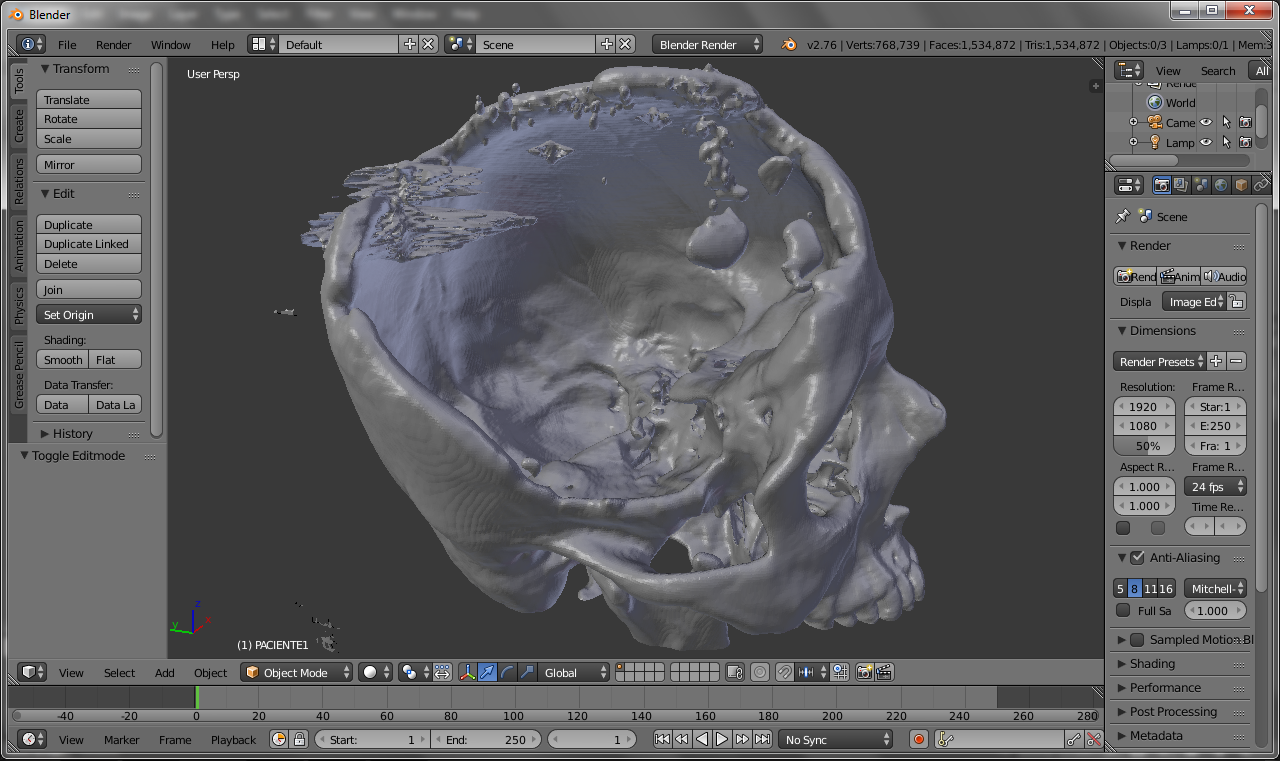The width and height of the screenshot is (1280, 761).
Task: Open the No Sync playback dropdown
Action: pos(836,740)
